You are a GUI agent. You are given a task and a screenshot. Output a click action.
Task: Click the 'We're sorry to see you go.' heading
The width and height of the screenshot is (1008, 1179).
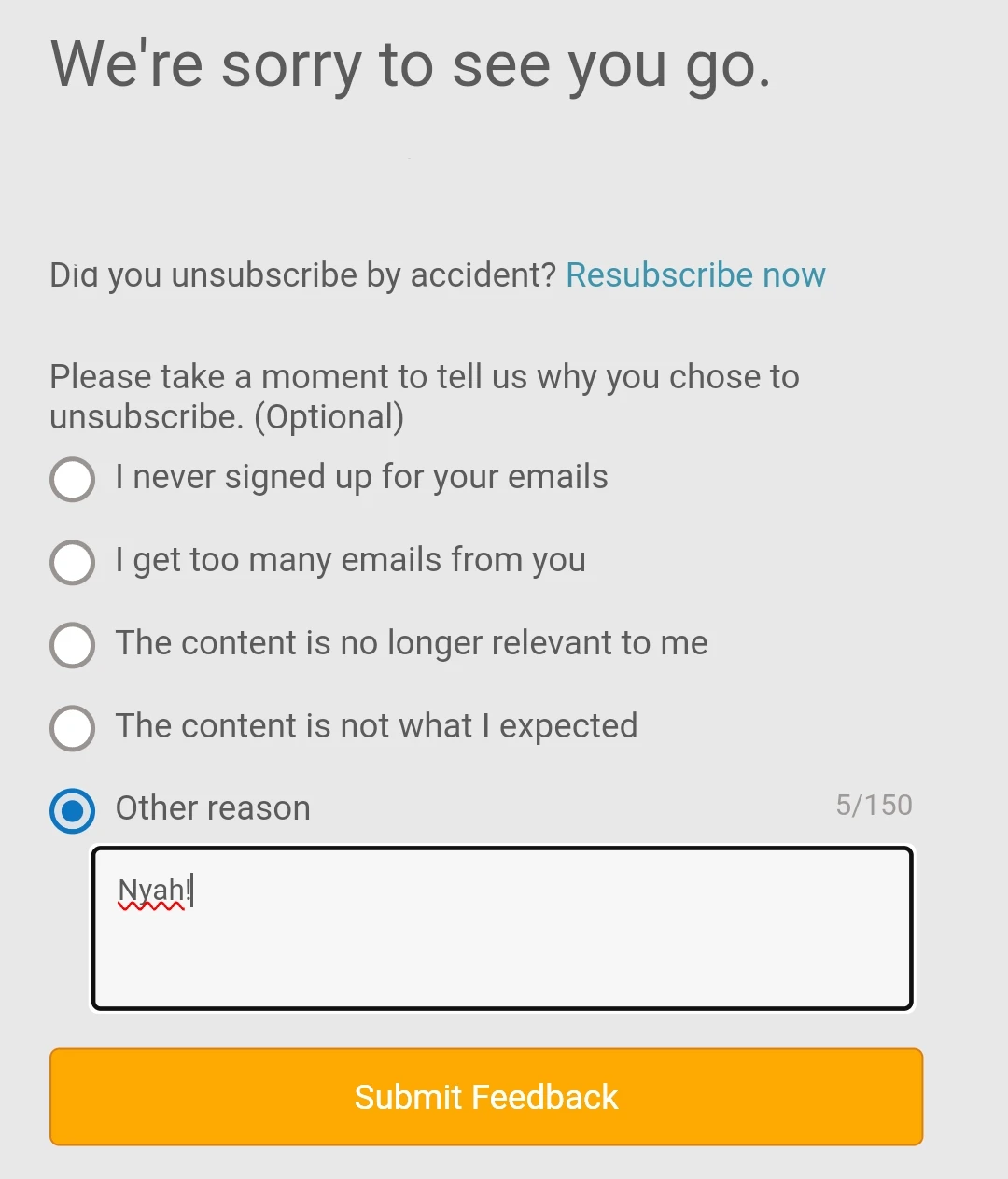tap(411, 65)
